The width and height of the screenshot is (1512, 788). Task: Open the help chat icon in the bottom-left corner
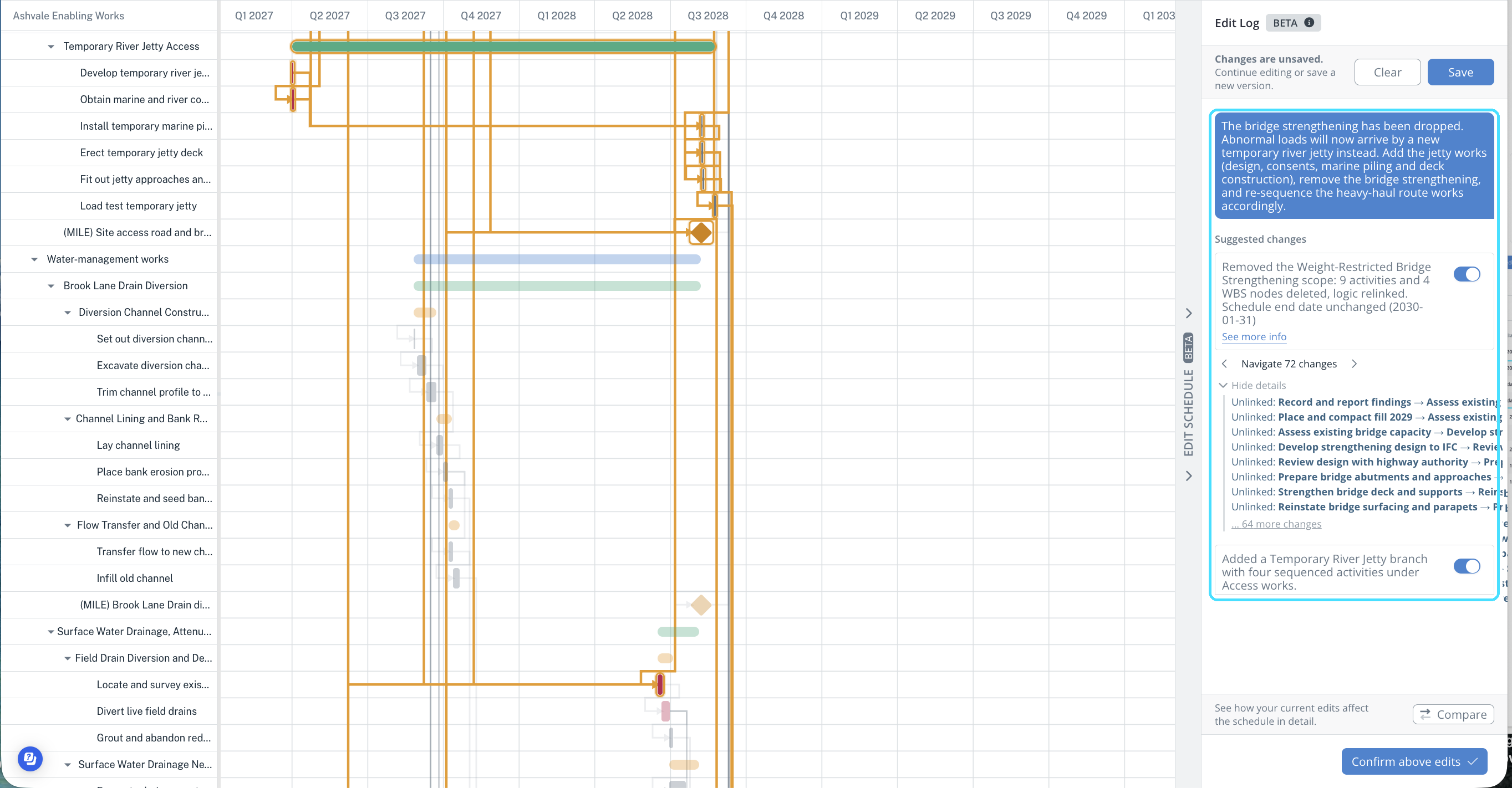30,759
